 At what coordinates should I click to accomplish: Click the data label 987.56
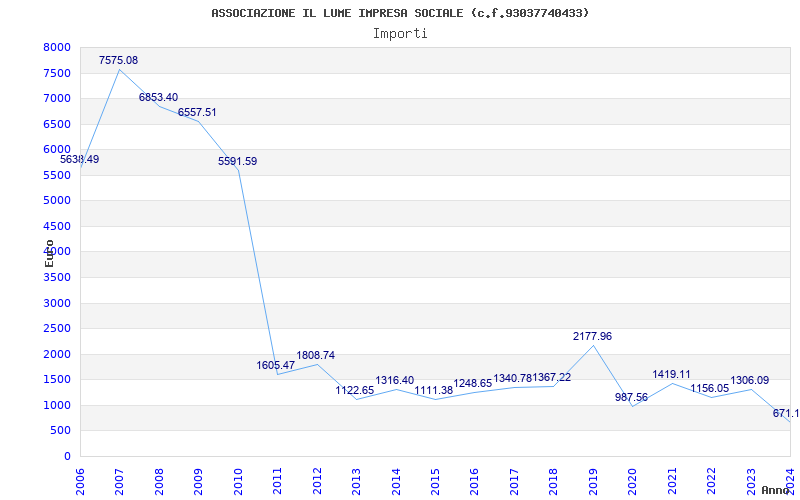pyautogui.click(x=631, y=397)
